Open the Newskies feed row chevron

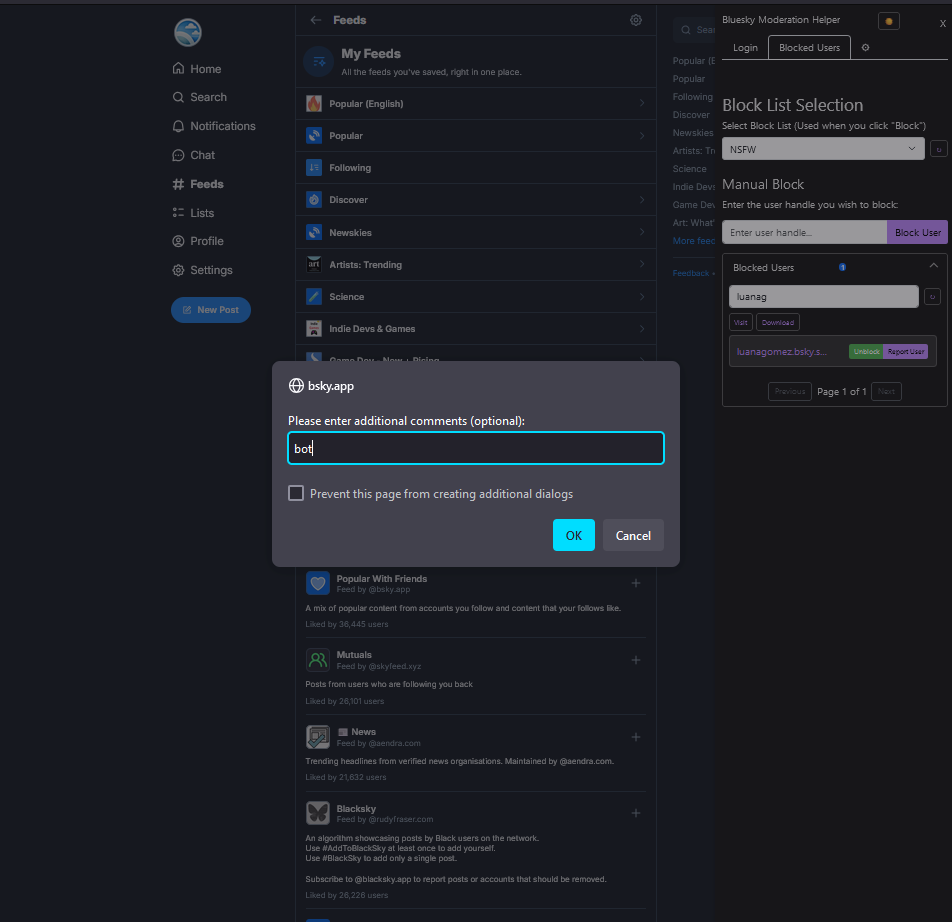642,232
